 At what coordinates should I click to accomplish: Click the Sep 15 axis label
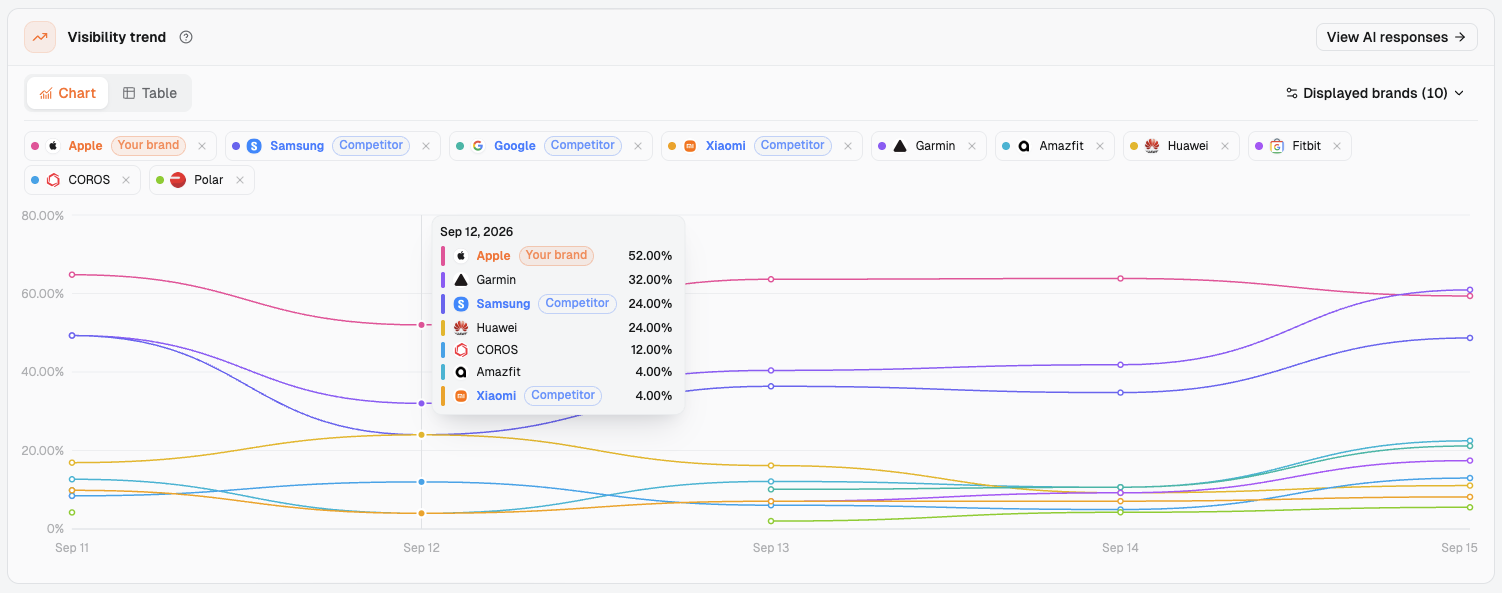[x=1459, y=548]
